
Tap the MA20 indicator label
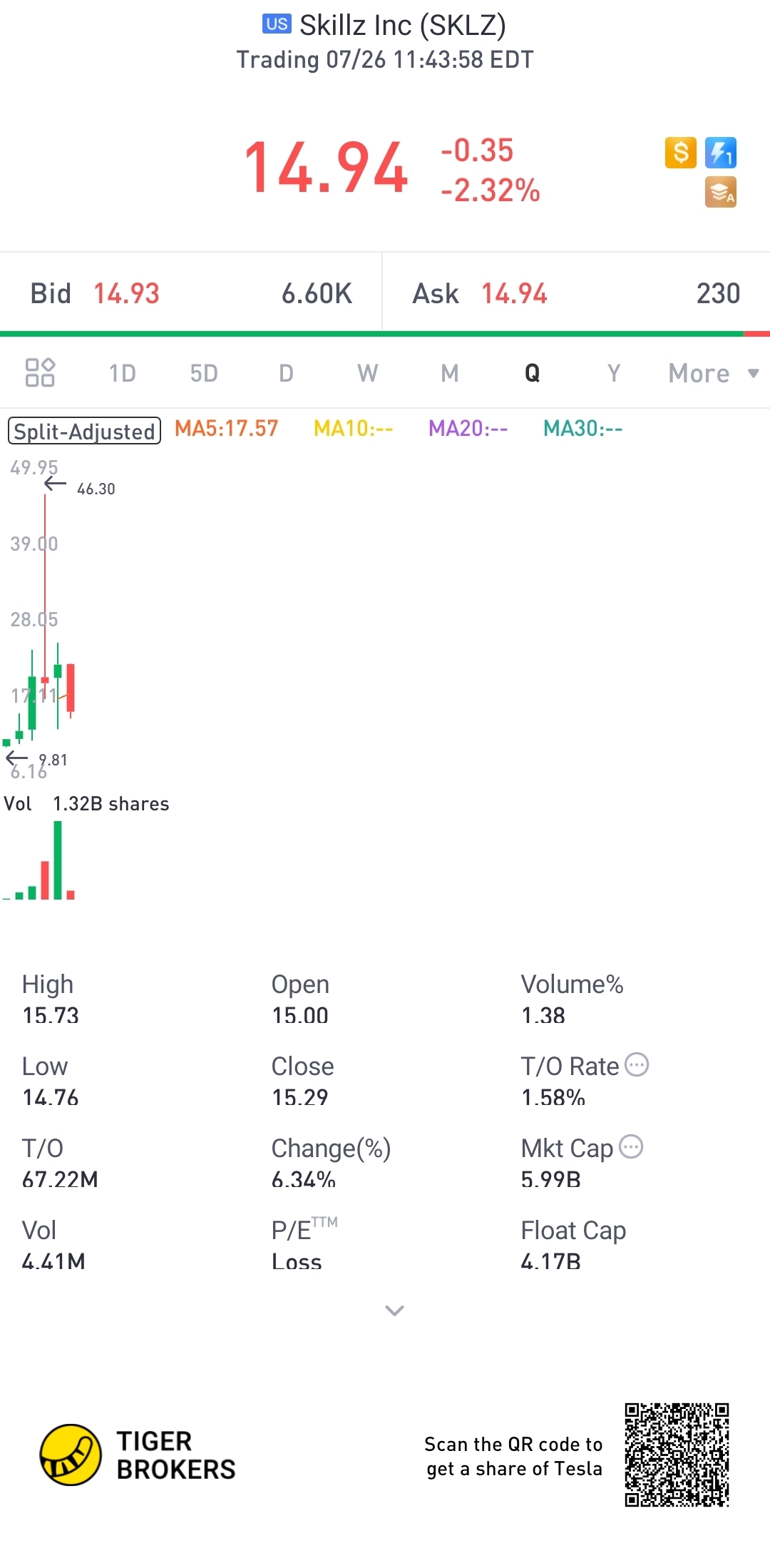click(468, 428)
